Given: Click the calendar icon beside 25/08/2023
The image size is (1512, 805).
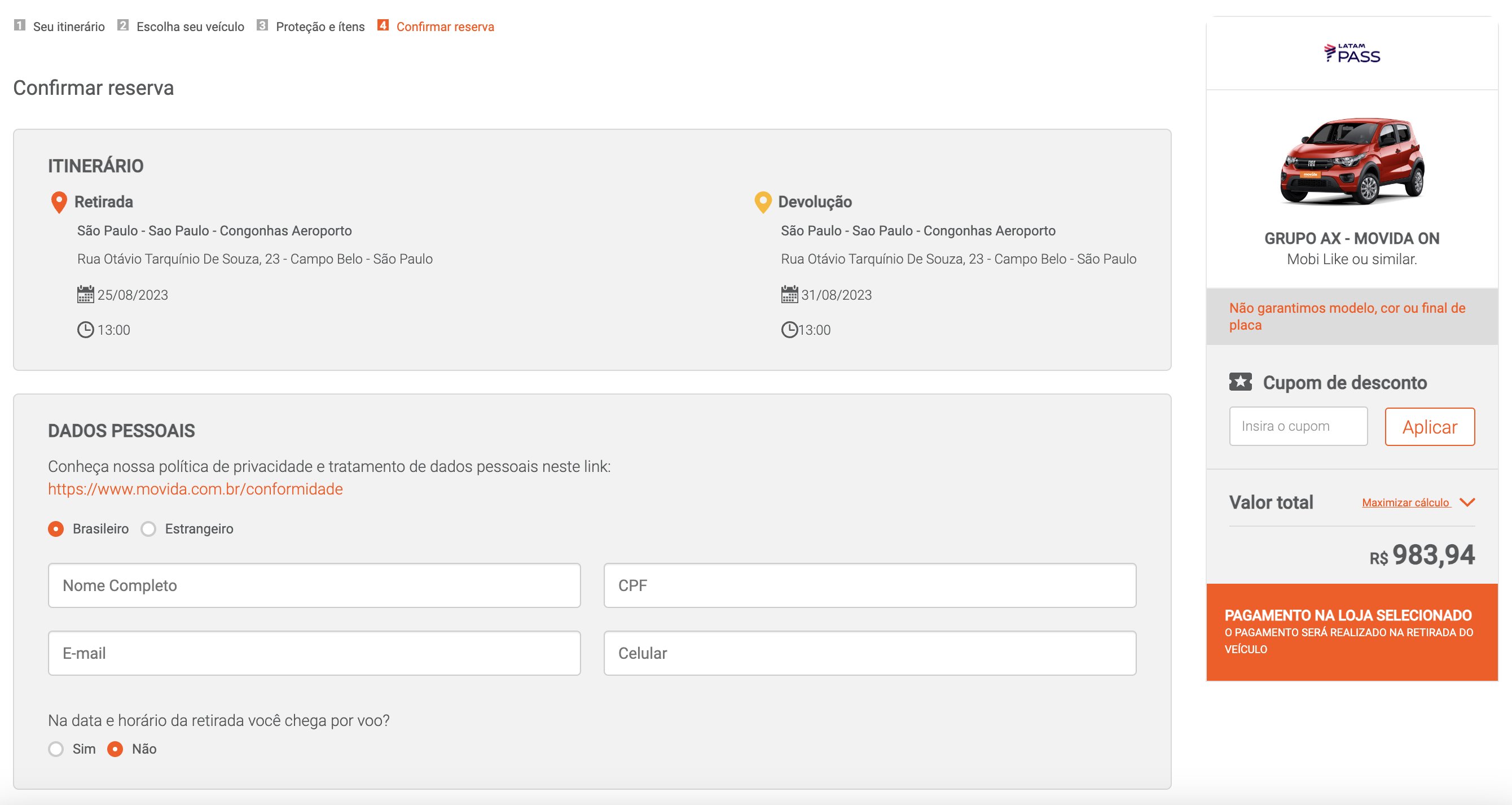Looking at the screenshot, I should [85, 294].
